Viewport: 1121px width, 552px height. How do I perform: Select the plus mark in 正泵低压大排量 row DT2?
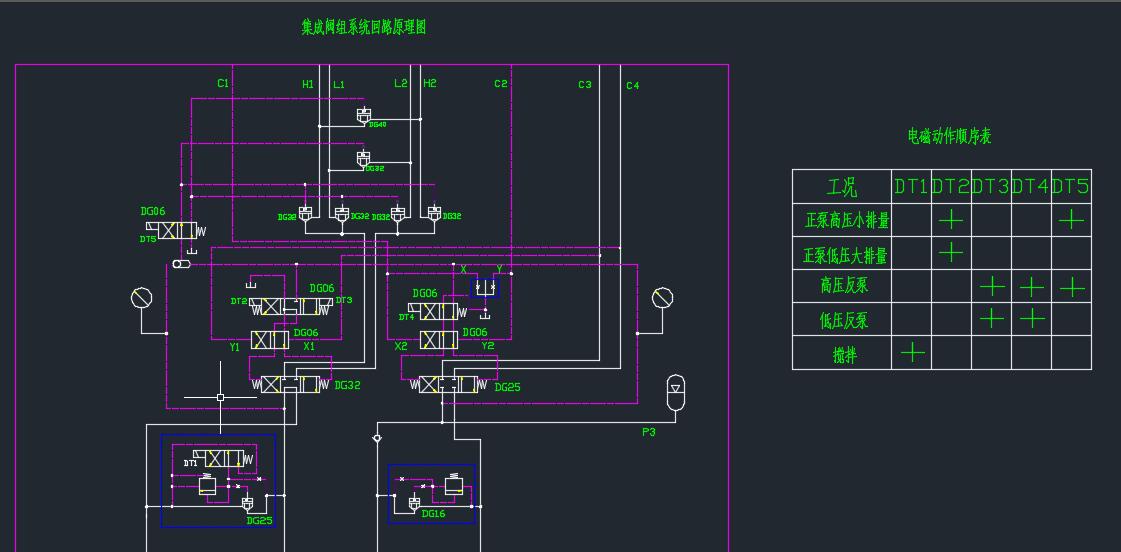pos(951,252)
